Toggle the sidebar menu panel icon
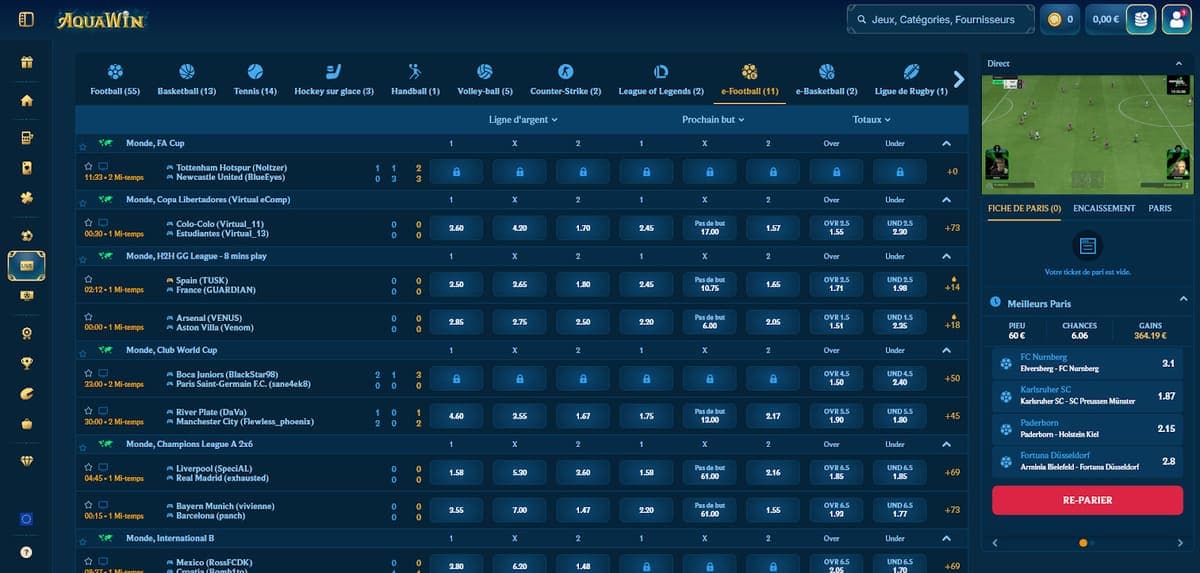The image size is (1200, 573). tap(27, 19)
